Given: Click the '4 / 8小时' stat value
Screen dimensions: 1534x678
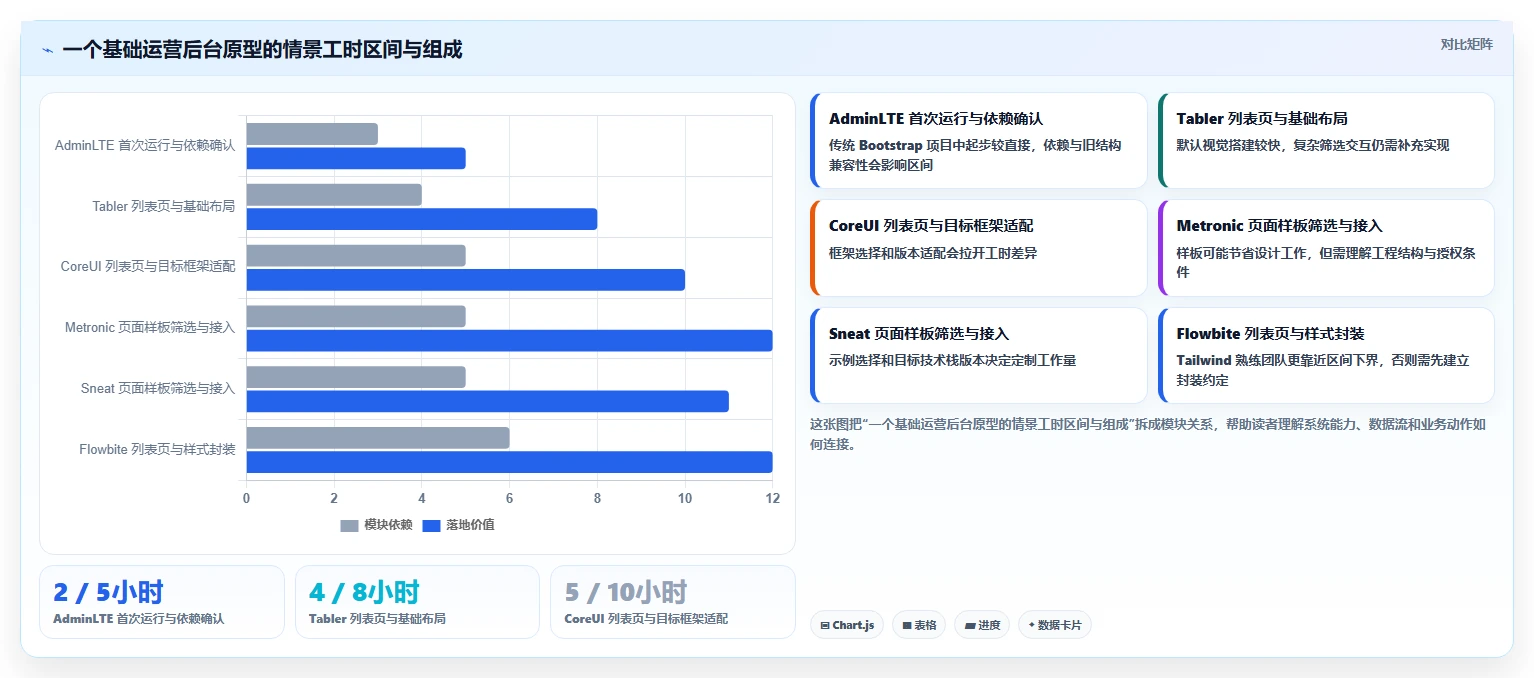Looking at the screenshot, I should (364, 593).
